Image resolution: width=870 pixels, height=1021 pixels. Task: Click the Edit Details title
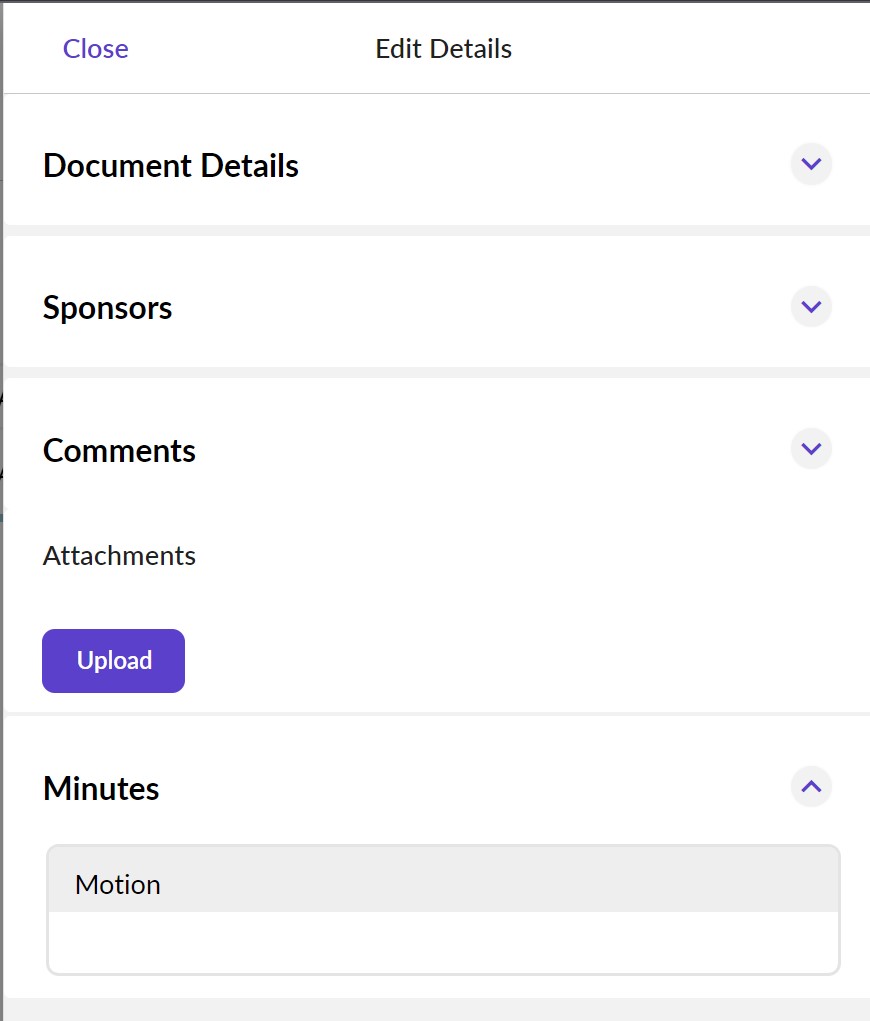(x=443, y=48)
